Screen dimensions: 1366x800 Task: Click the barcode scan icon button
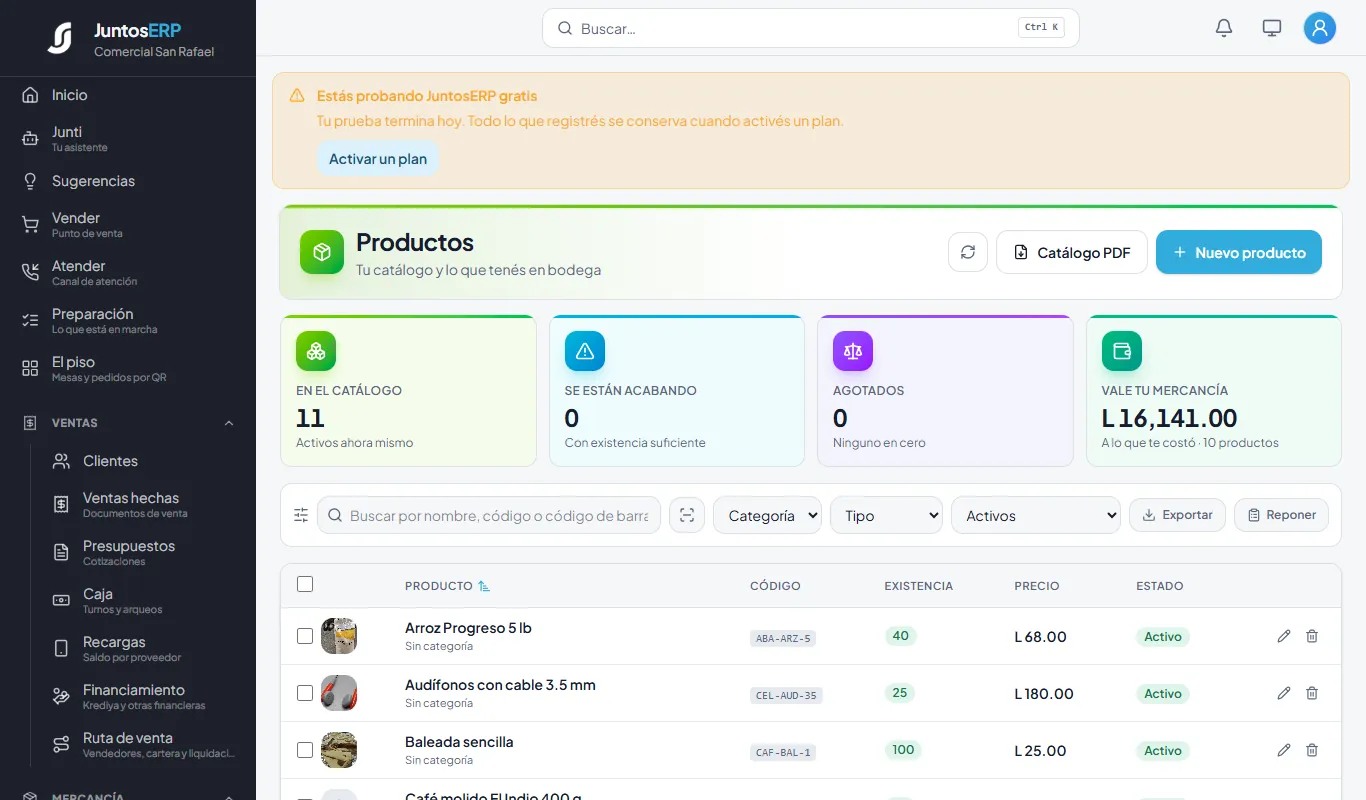(x=687, y=515)
